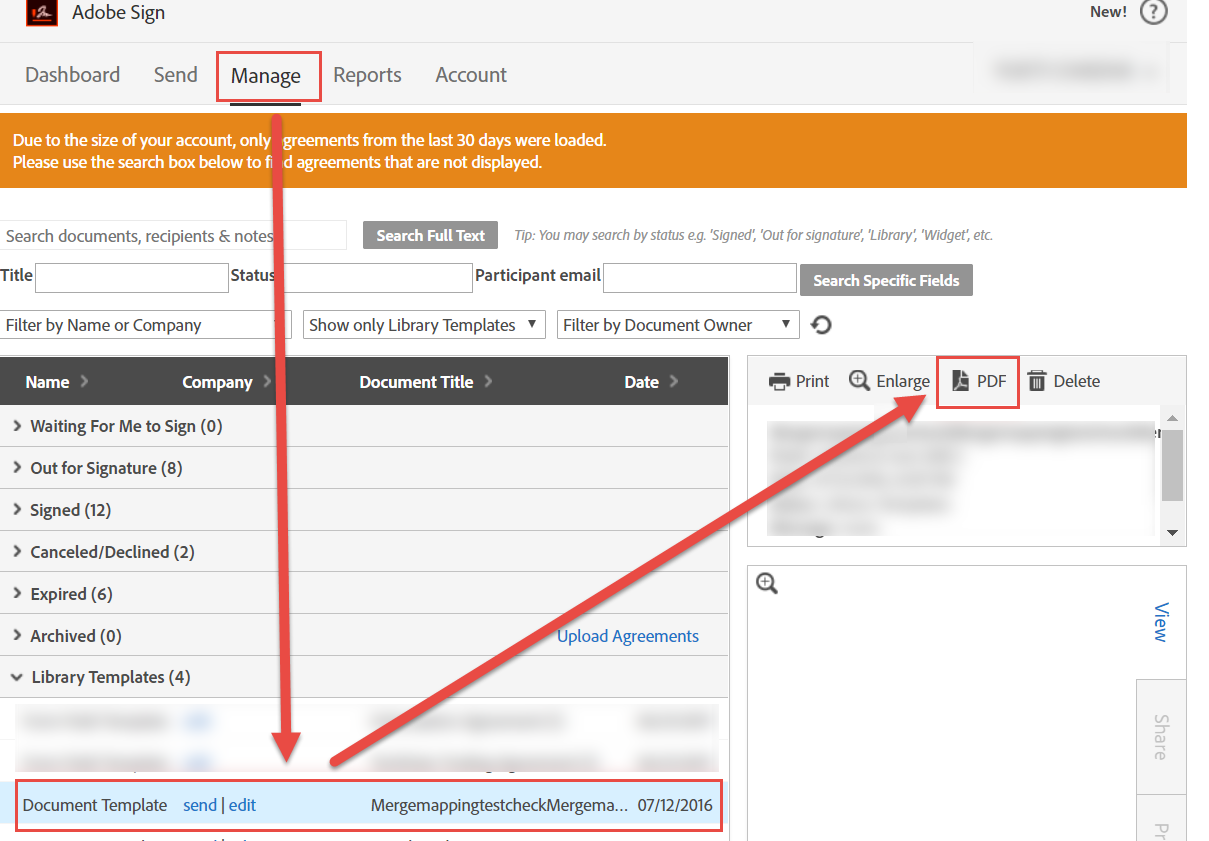Print the selected document
Screen dimensions: 1209x841
pyautogui.click(x=799, y=381)
